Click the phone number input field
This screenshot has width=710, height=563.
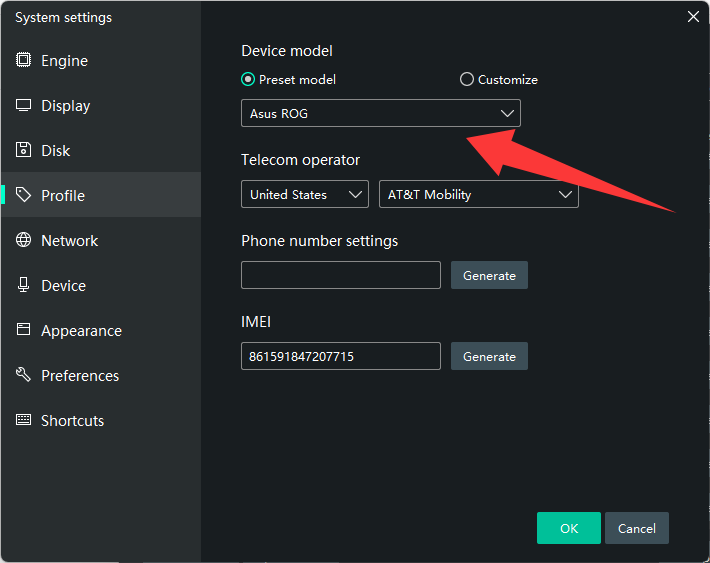coord(340,275)
